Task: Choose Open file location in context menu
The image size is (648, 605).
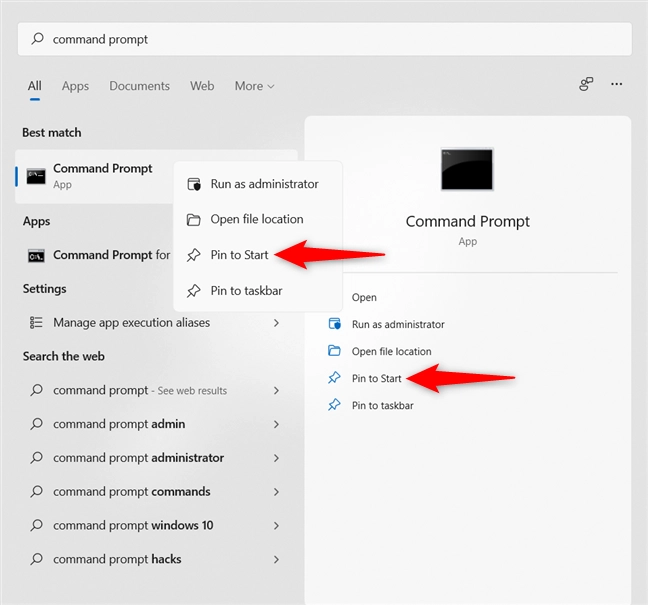Action: [x=258, y=219]
